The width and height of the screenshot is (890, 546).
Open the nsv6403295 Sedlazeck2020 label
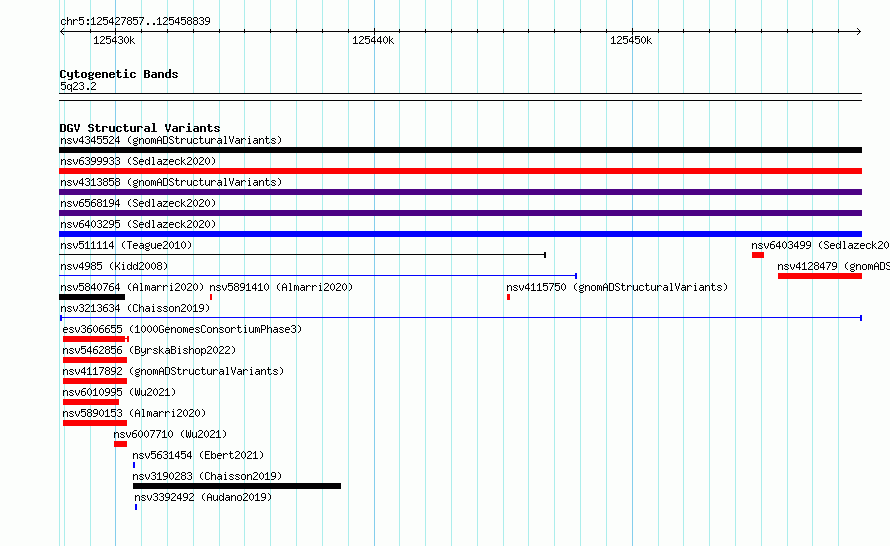pos(138,224)
